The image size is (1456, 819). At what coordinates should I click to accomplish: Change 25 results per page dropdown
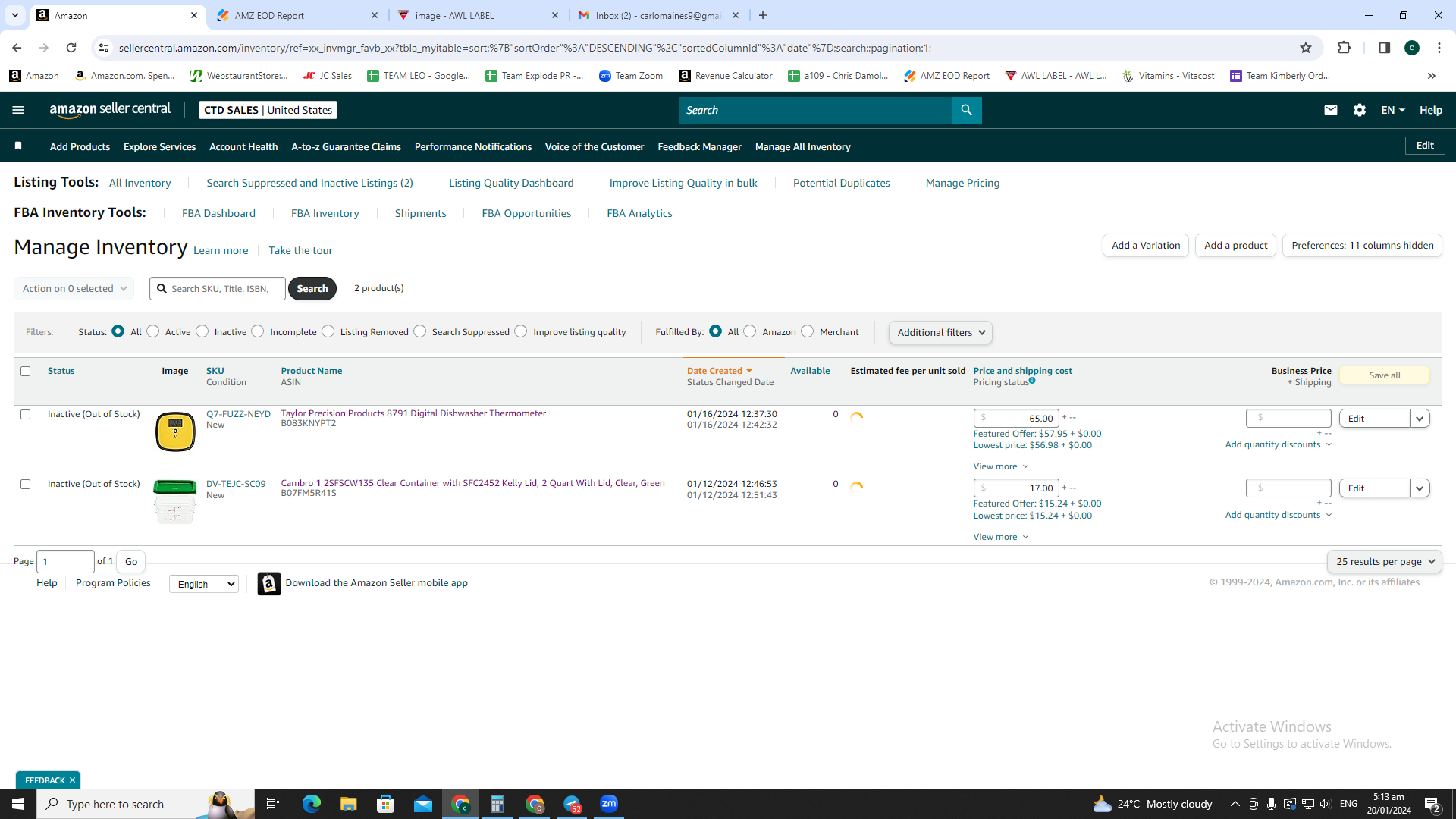[1384, 561]
